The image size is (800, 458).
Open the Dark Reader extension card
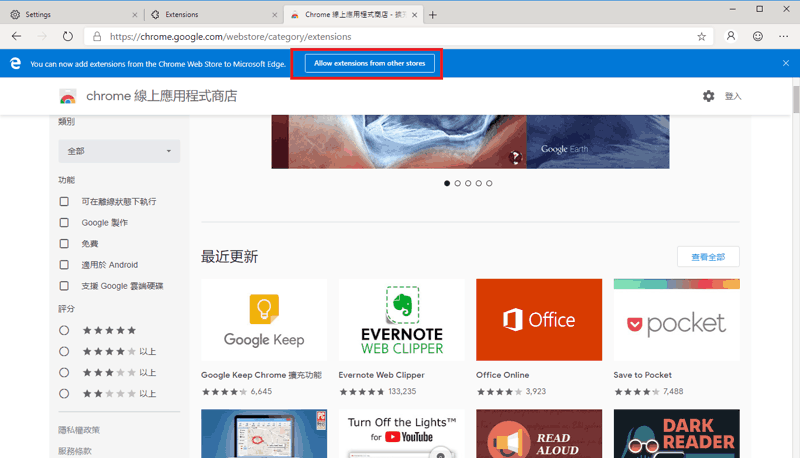coord(677,434)
